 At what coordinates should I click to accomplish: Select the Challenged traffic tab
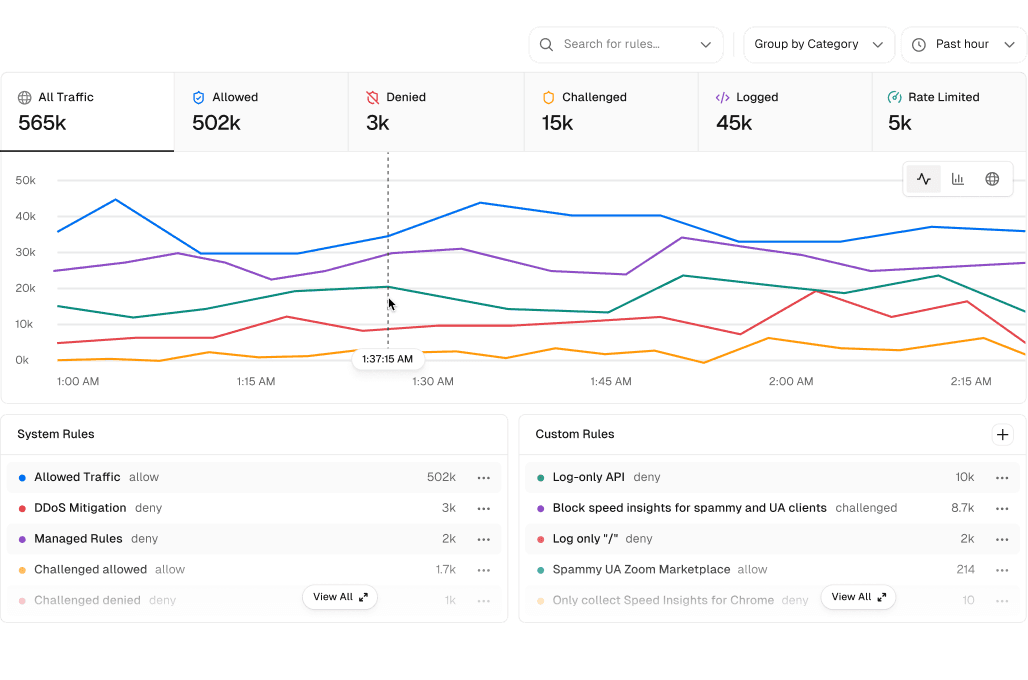(610, 111)
